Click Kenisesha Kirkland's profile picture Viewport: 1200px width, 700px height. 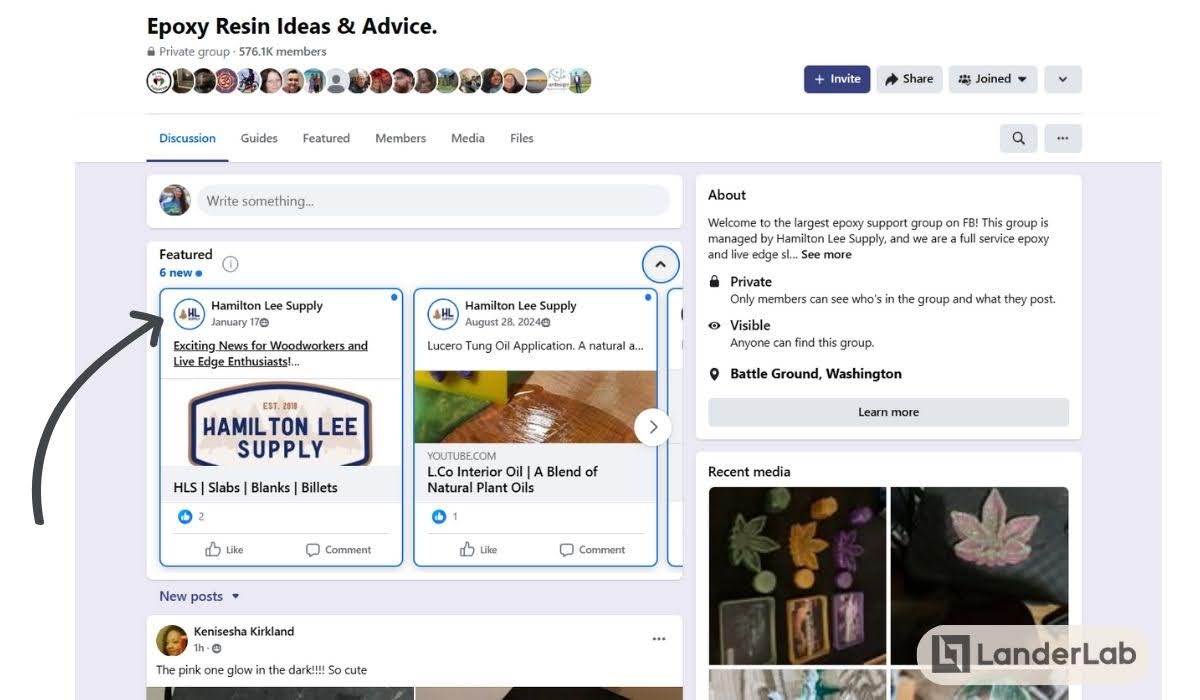(x=172, y=640)
